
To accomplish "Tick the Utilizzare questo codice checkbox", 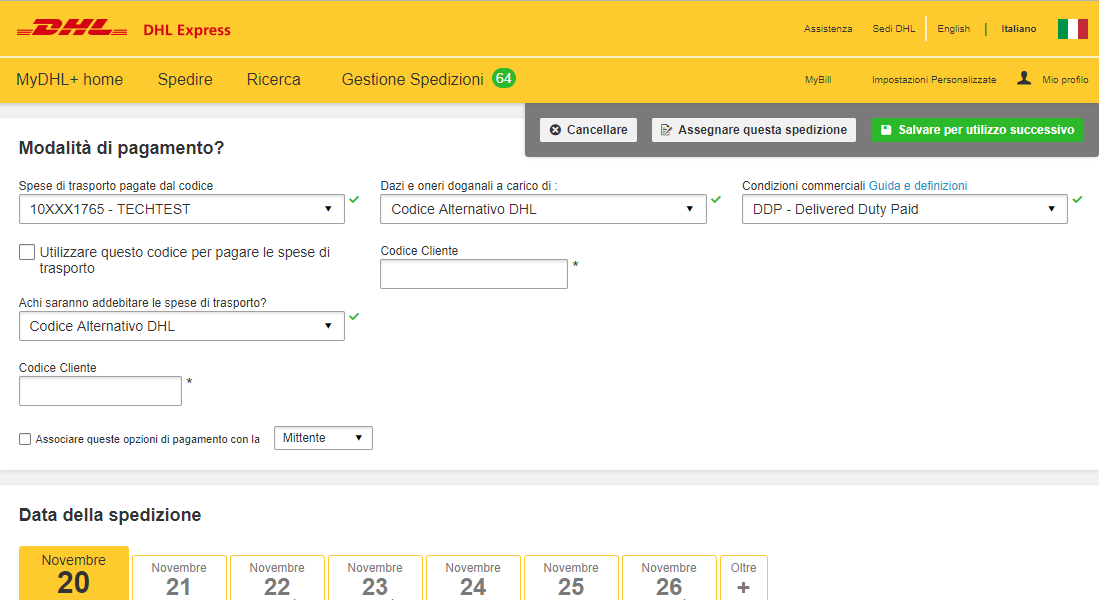I will point(27,252).
